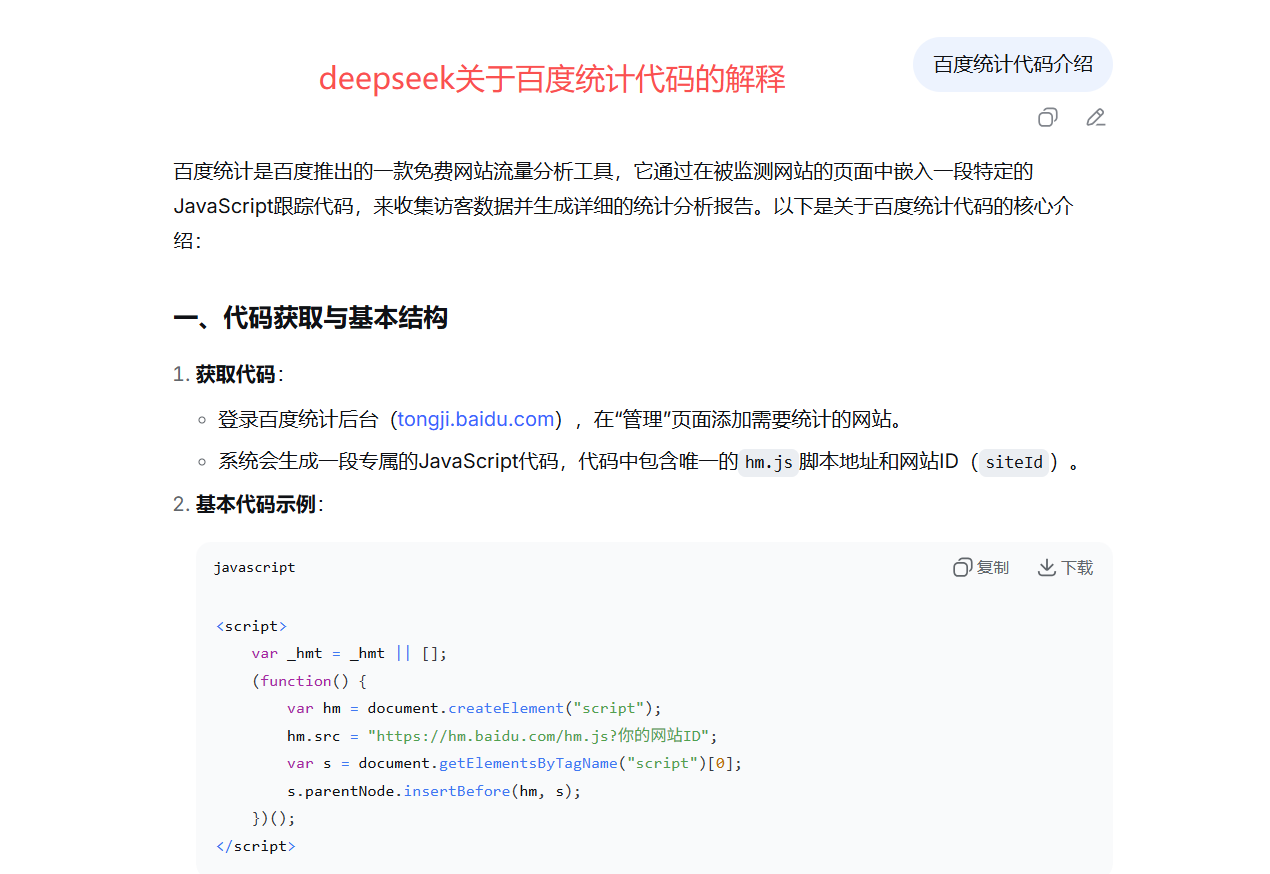This screenshot has height=874, width=1270.
Task: Click the bullet starting 系统会生成一段专属的JavaScript代码
Action: tap(649, 463)
